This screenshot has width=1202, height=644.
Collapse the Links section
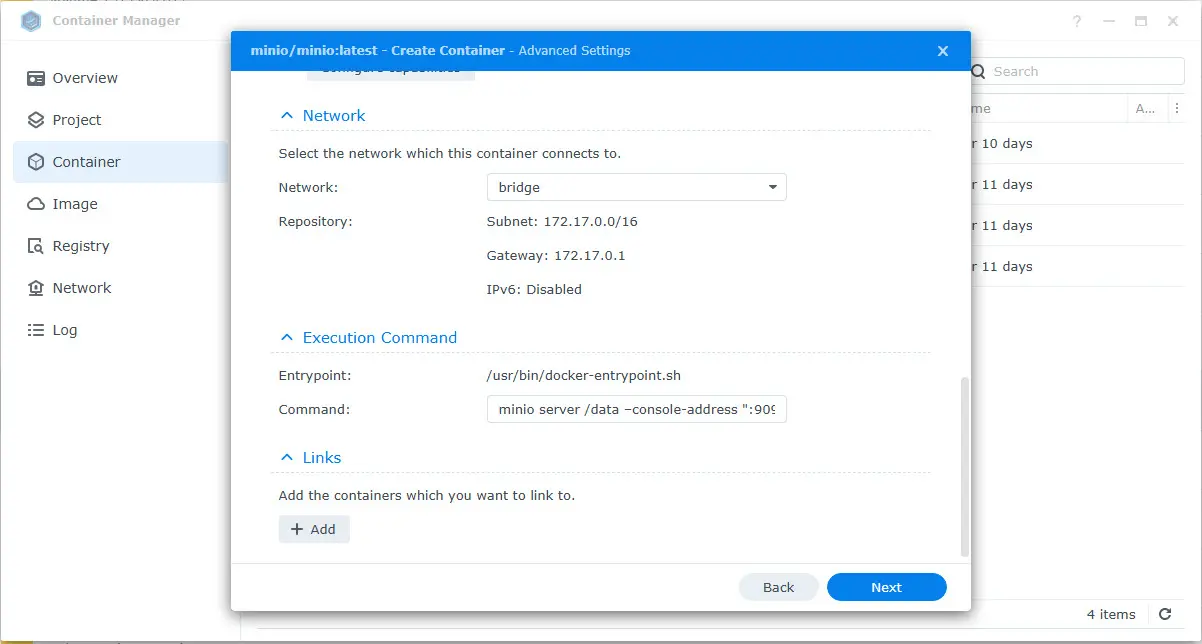[x=287, y=458]
